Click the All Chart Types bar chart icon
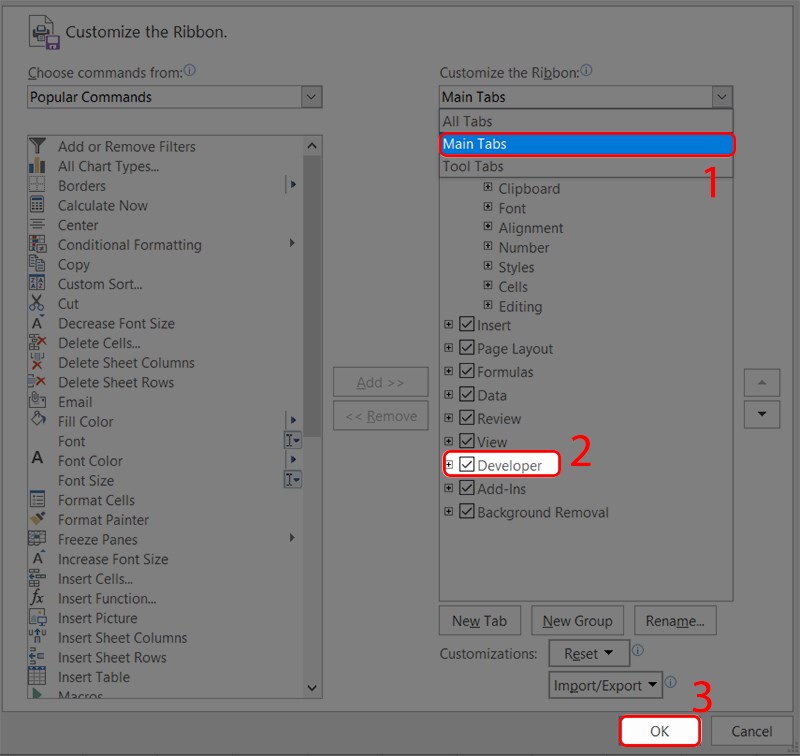Viewport: 800px width, 756px height. 37,166
